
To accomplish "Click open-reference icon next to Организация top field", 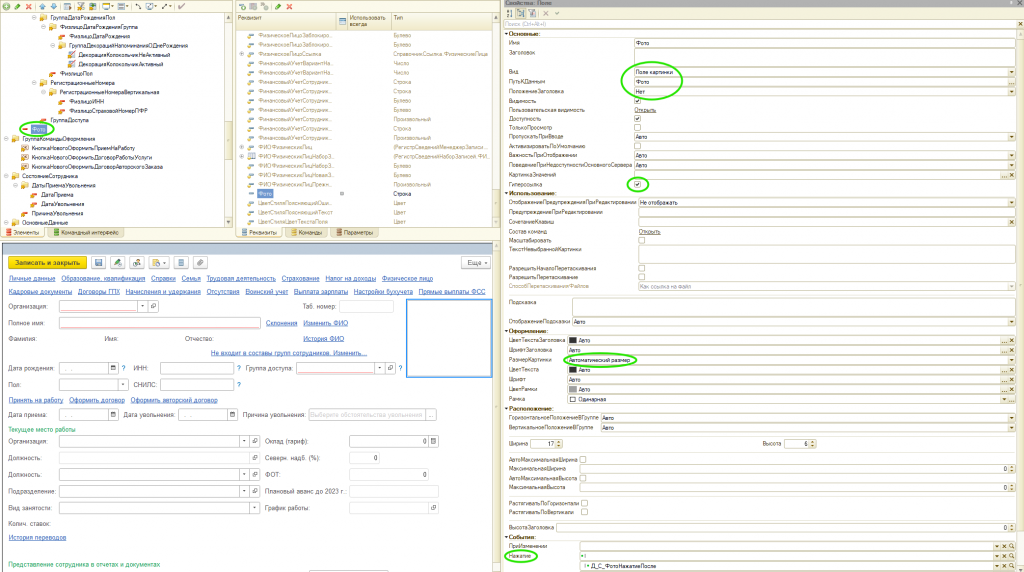I will tap(153, 306).
